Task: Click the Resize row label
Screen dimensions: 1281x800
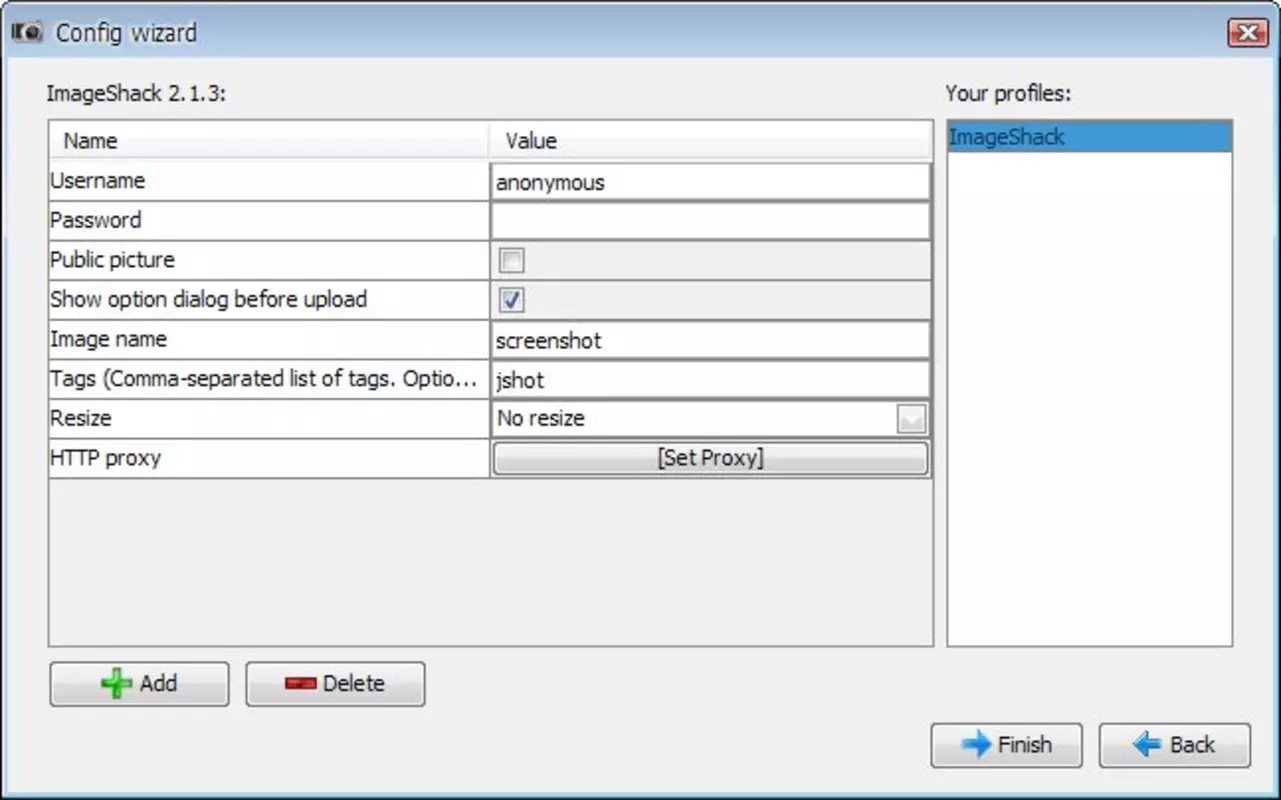Action: (x=80, y=418)
